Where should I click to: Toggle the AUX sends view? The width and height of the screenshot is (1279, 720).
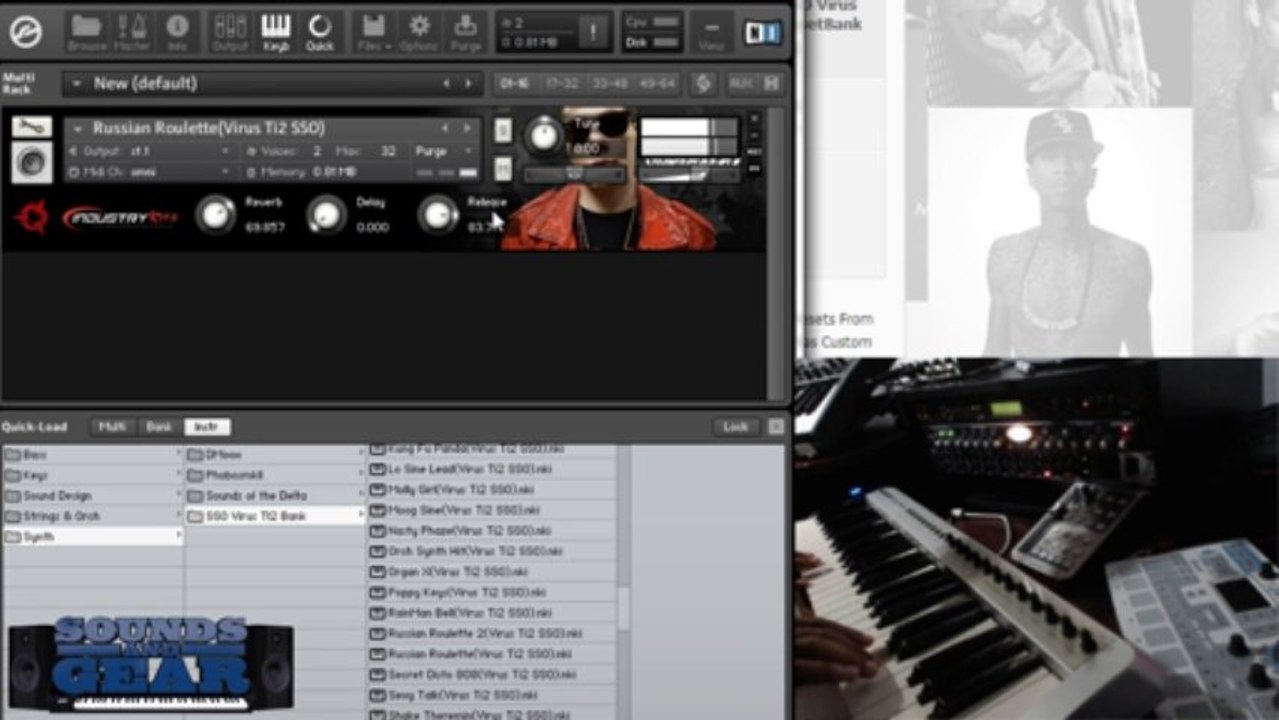(741, 84)
